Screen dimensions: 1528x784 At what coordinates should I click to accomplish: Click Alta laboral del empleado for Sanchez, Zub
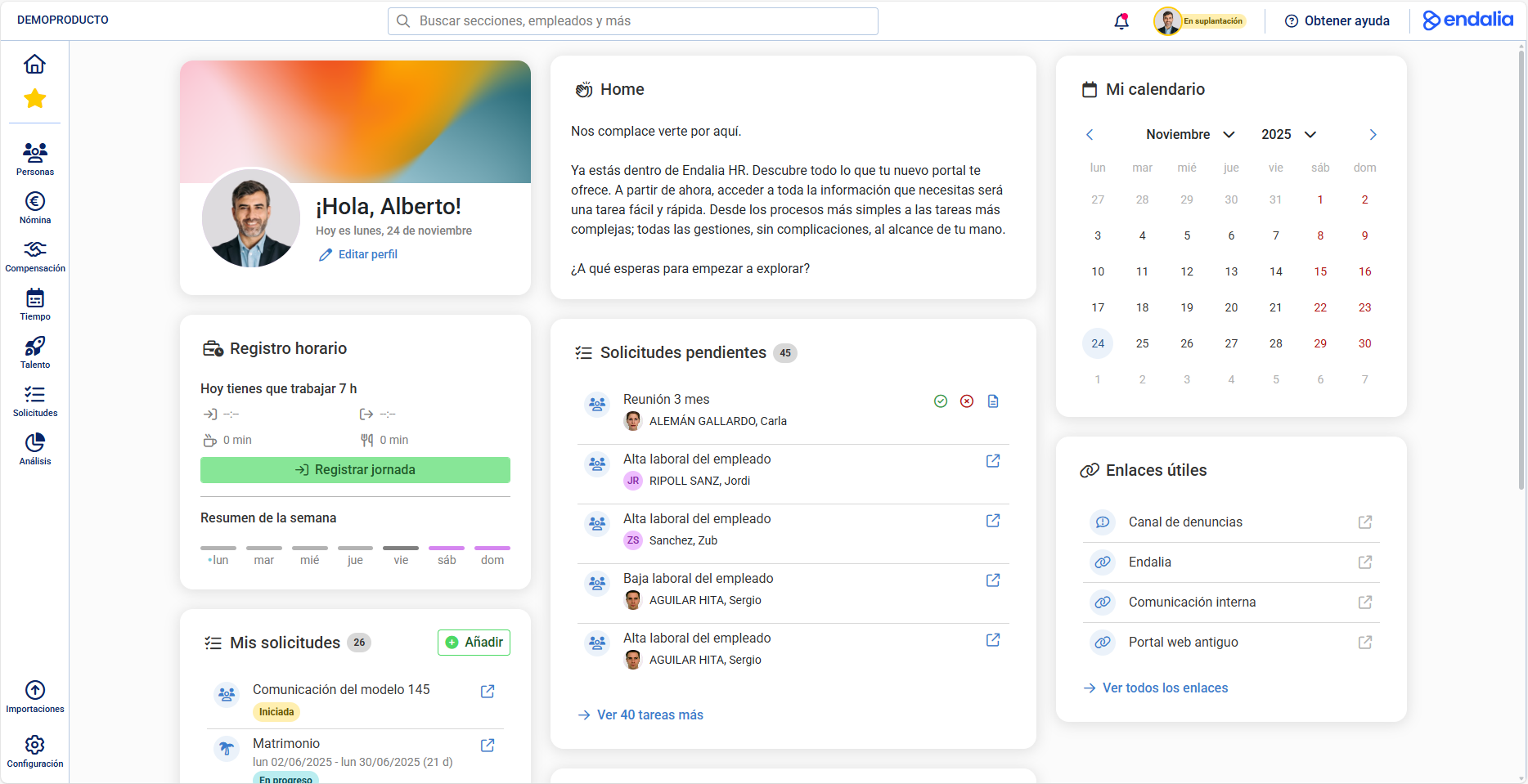point(697,519)
